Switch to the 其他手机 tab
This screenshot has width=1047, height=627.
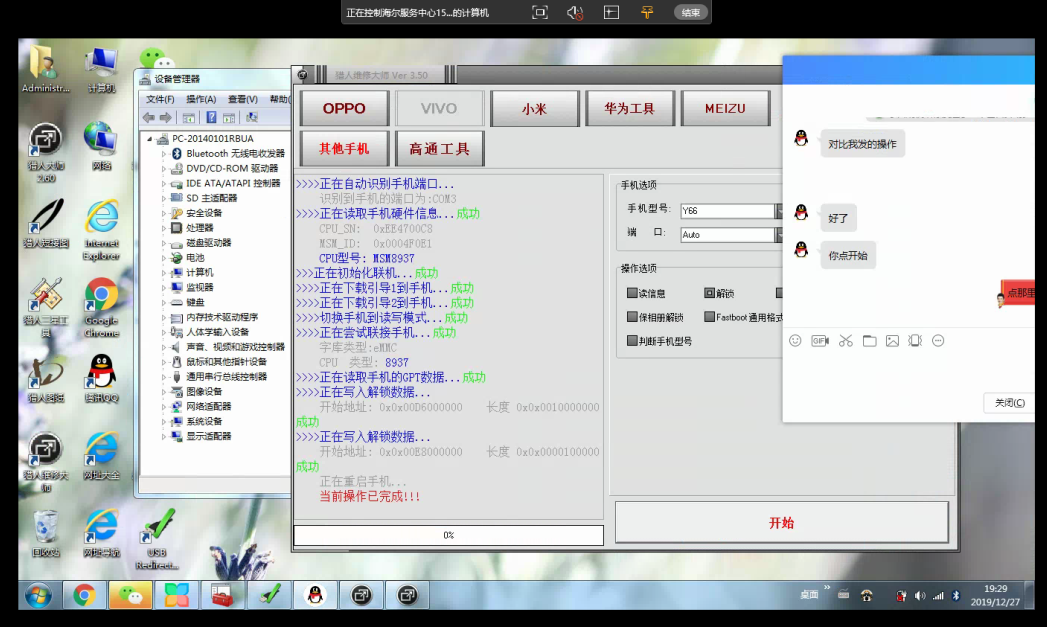(344, 148)
